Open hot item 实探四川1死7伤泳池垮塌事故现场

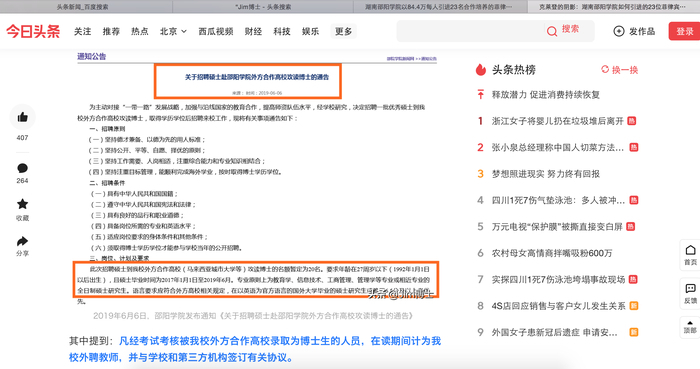point(558,279)
